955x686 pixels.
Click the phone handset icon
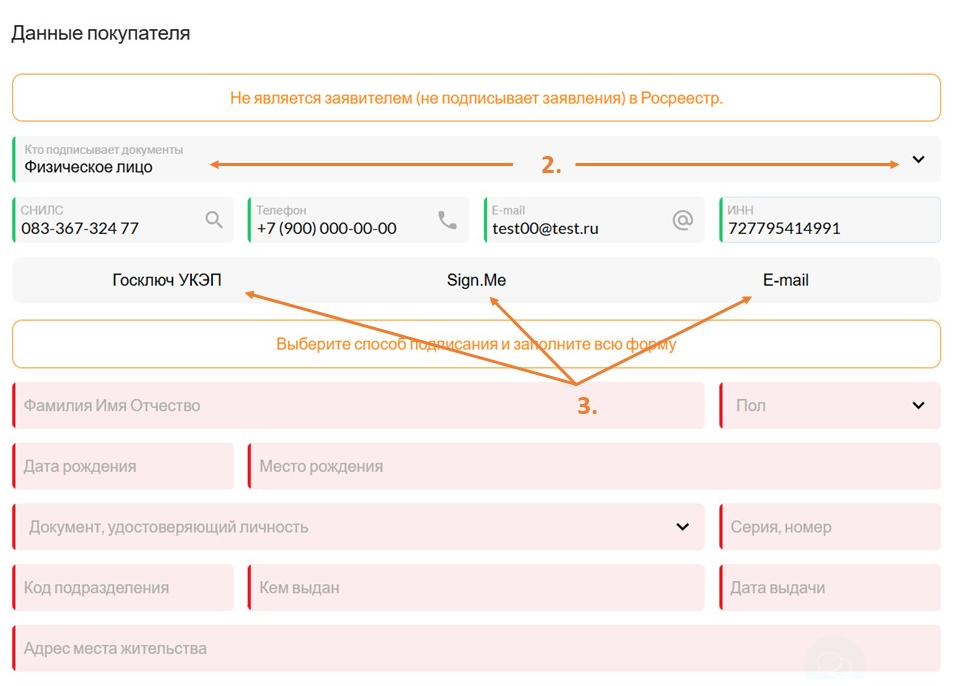click(x=448, y=219)
